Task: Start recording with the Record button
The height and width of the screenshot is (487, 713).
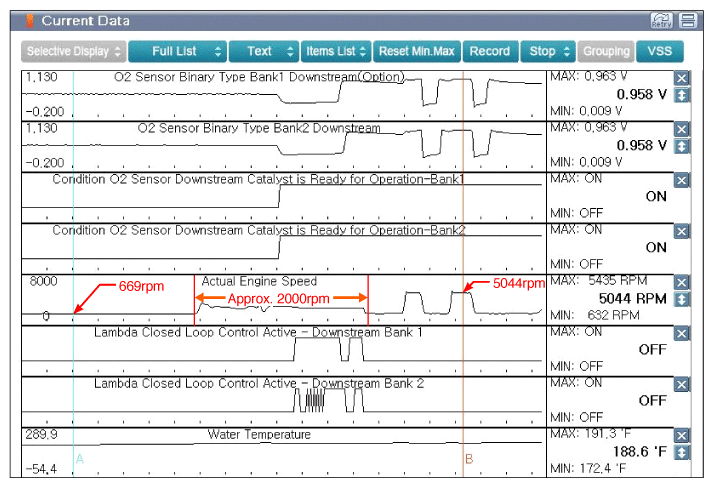Action: click(x=489, y=51)
